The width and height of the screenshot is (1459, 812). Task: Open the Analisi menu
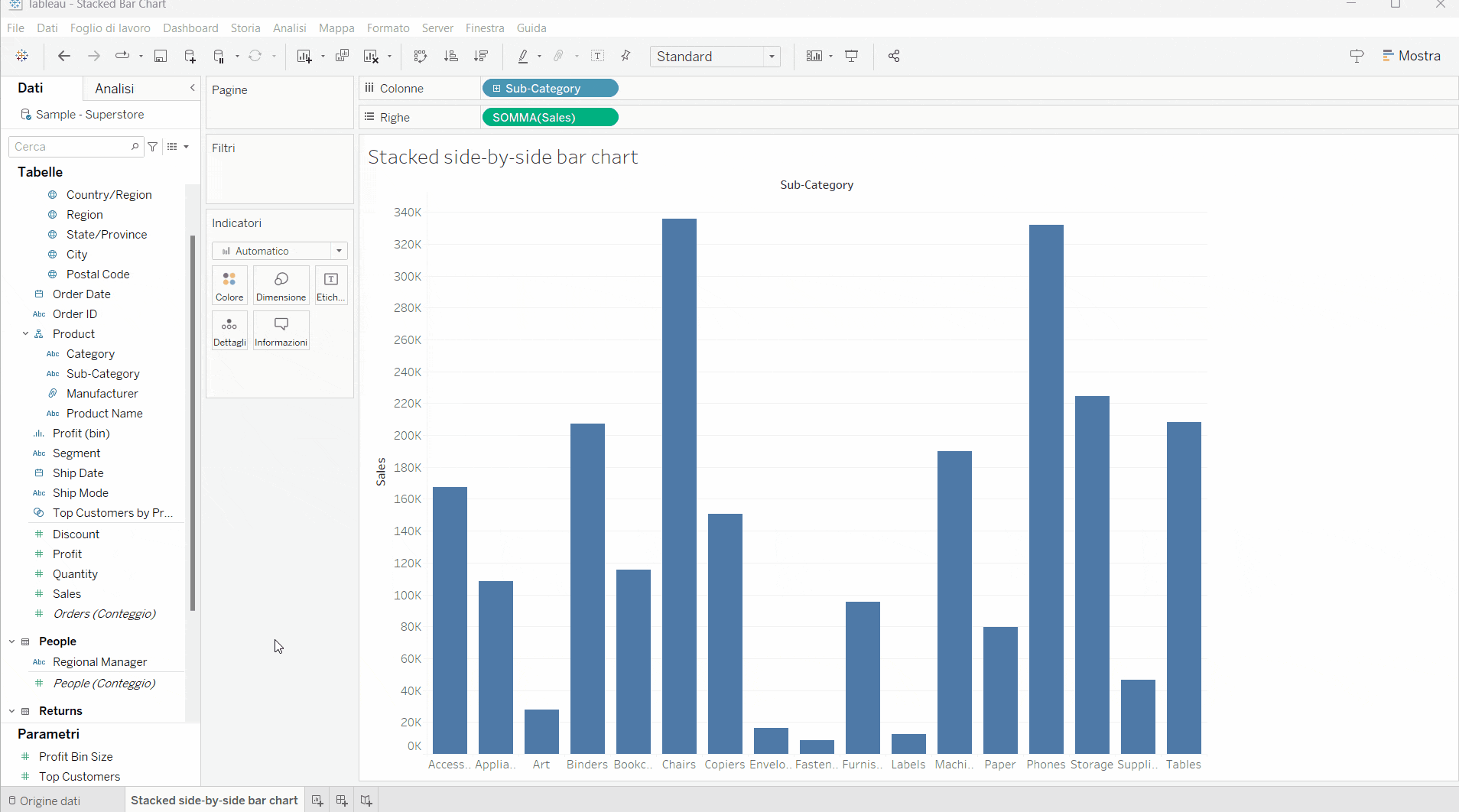(289, 28)
